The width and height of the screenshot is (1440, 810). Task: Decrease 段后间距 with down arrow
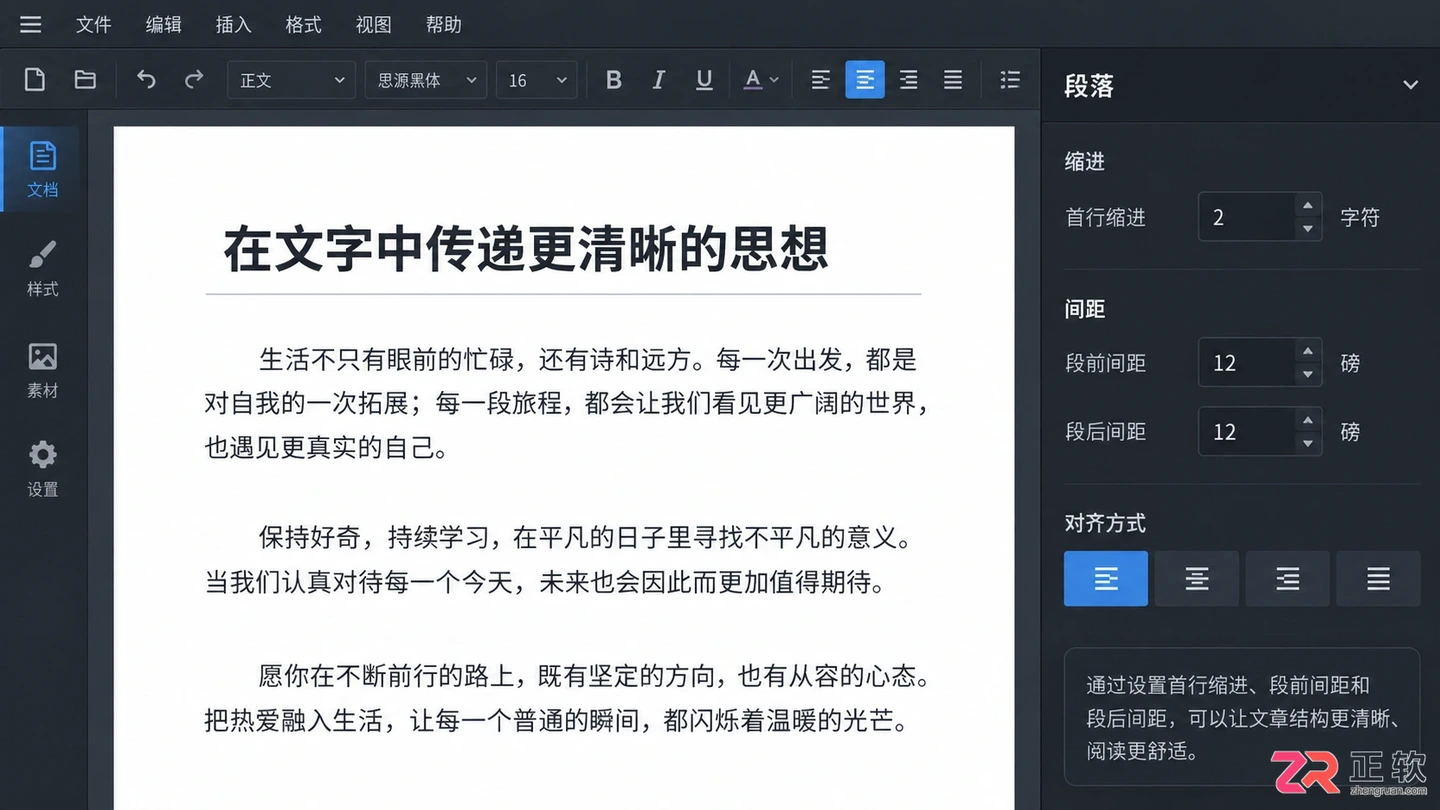click(1307, 443)
